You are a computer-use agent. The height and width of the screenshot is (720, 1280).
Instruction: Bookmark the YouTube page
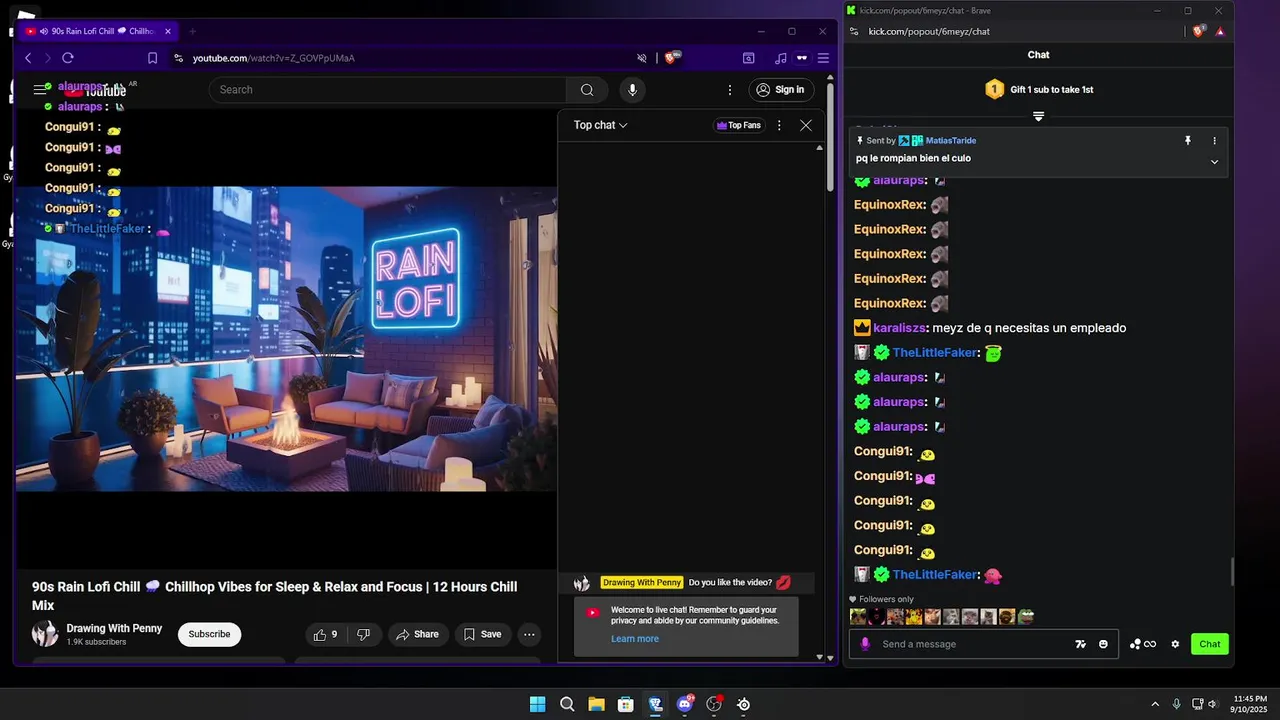[x=152, y=58]
